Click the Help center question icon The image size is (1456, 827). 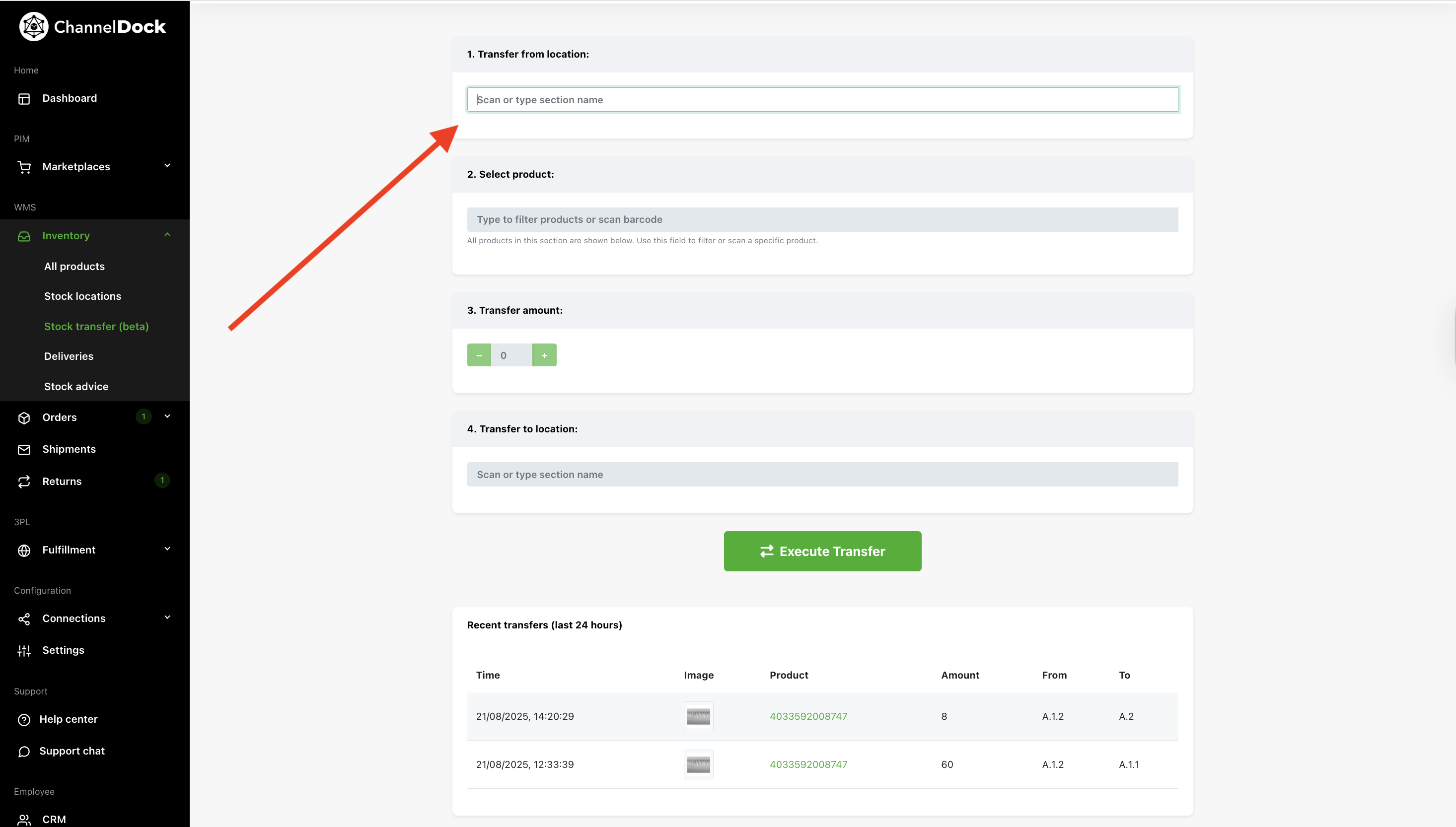click(24, 720)
